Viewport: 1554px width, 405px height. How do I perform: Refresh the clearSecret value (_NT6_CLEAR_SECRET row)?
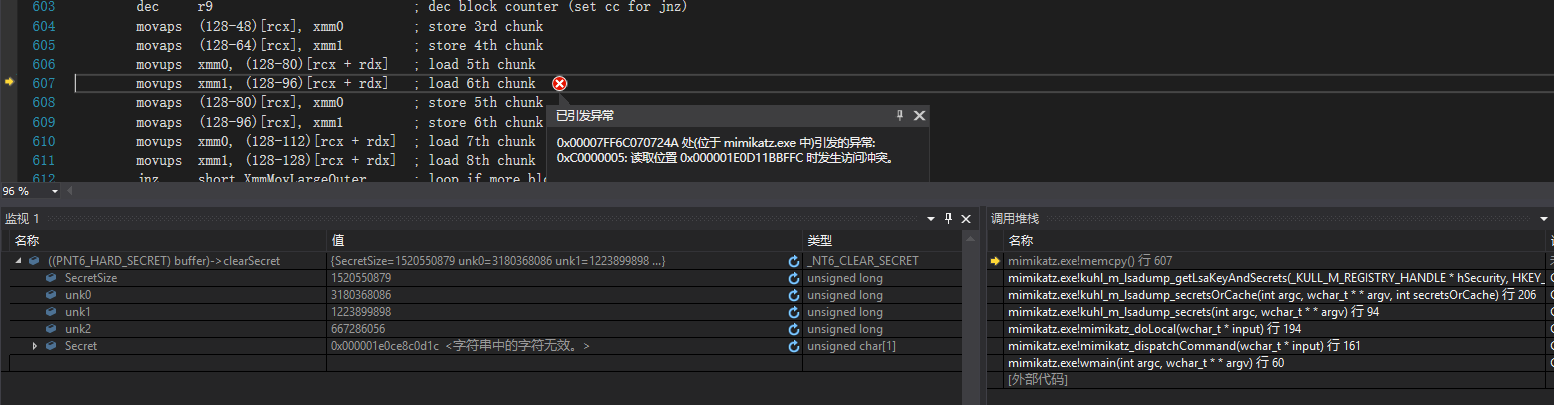[794, 261]
